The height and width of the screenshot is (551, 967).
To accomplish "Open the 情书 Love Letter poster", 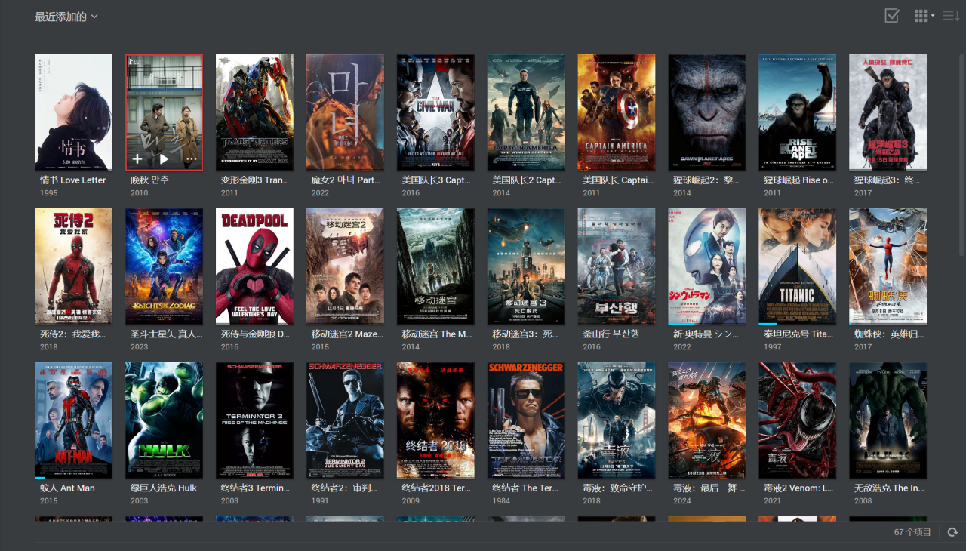I will 73,112.
